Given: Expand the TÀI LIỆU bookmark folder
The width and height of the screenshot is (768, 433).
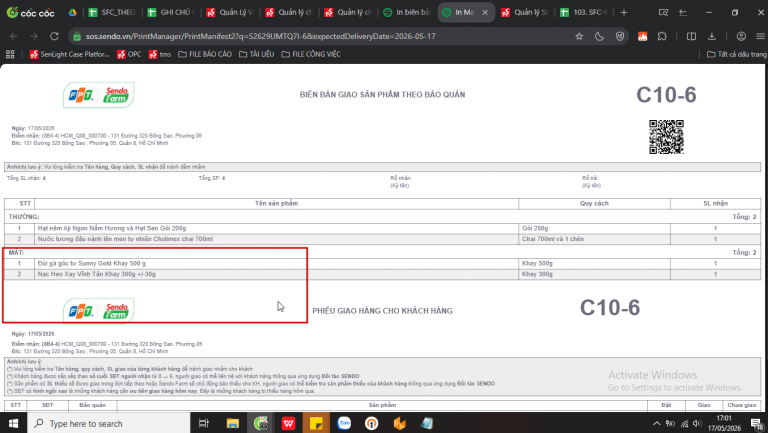Looking at the screenshot, I should 256,54.
